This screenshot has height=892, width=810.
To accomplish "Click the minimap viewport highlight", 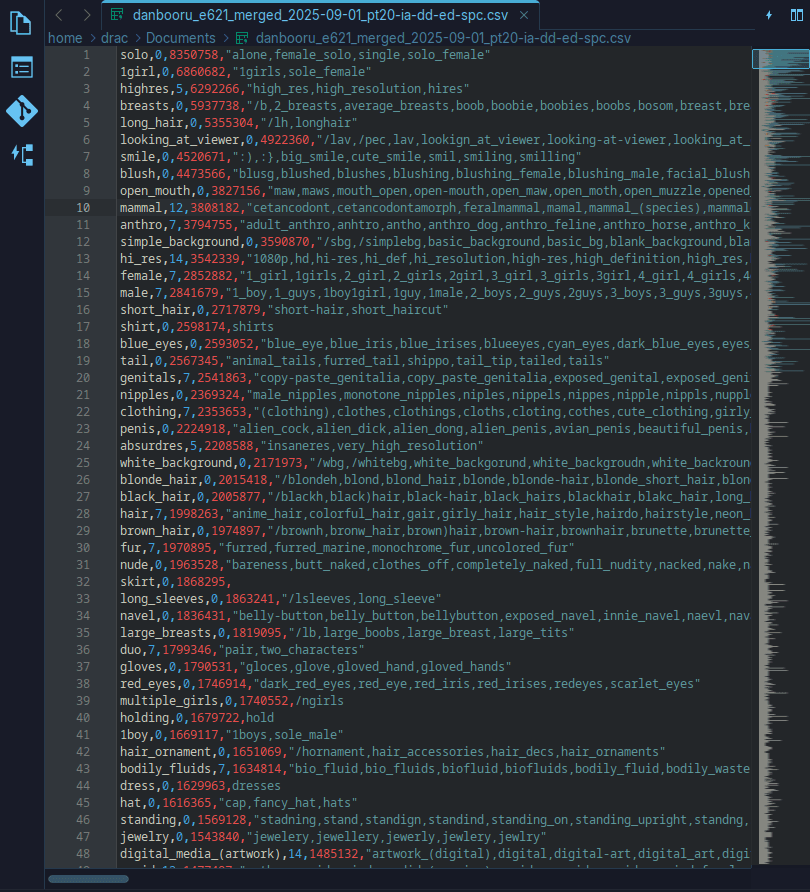I will click(x=781, y=59).
